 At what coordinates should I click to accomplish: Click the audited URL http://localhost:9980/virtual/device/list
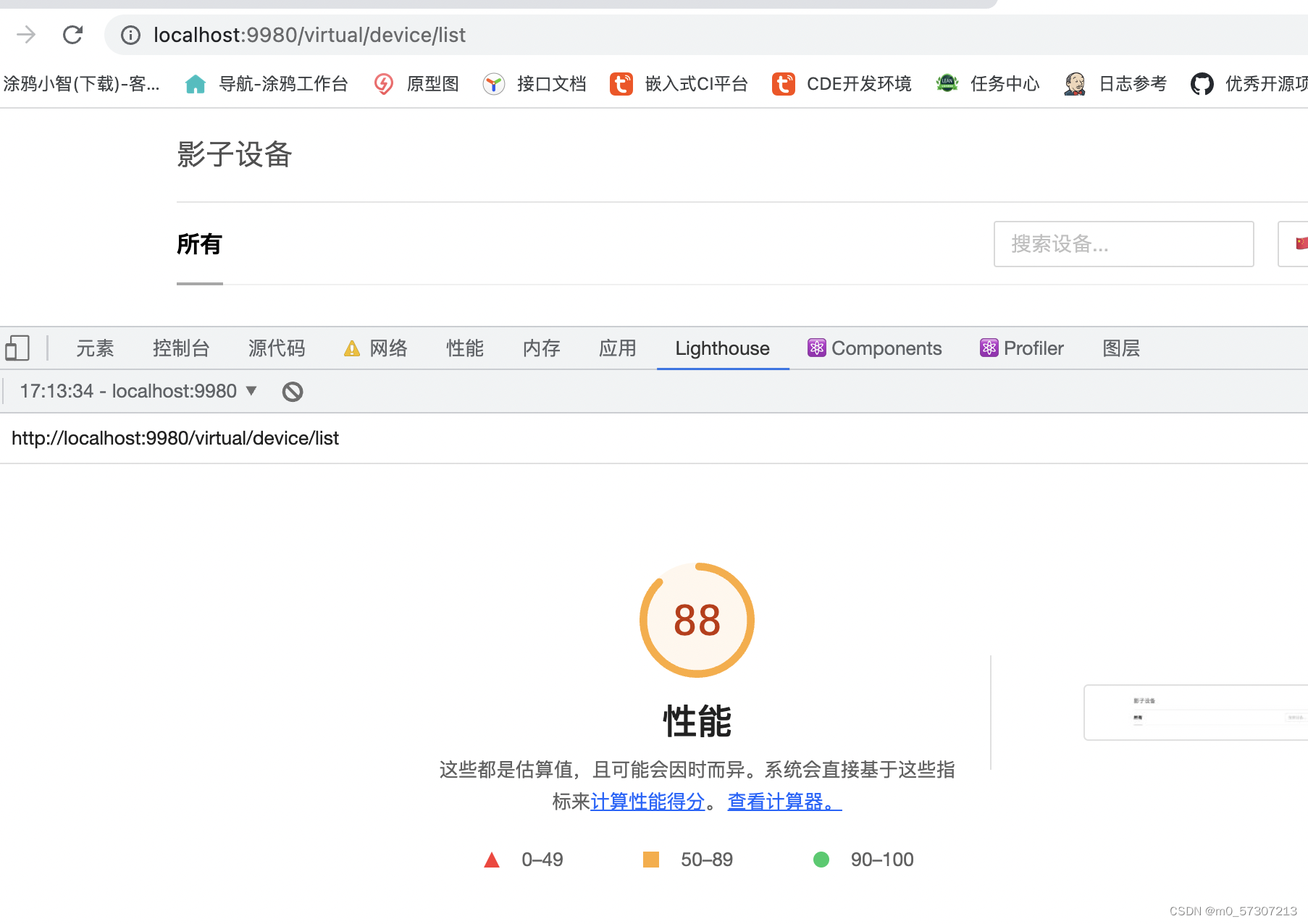[x=175, y=438]
